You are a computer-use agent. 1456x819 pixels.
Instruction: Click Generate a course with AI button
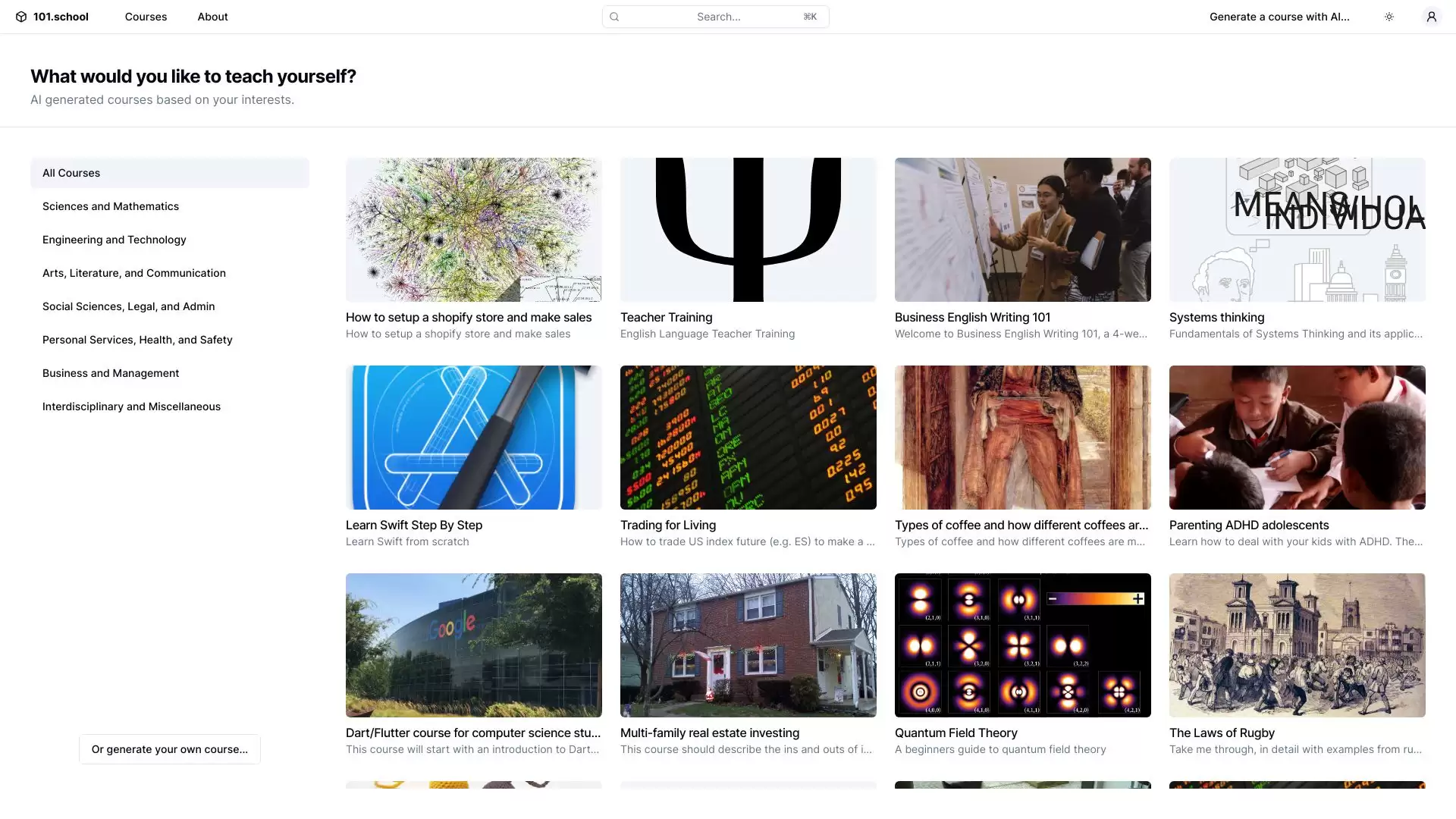[x=1279, y=17]
